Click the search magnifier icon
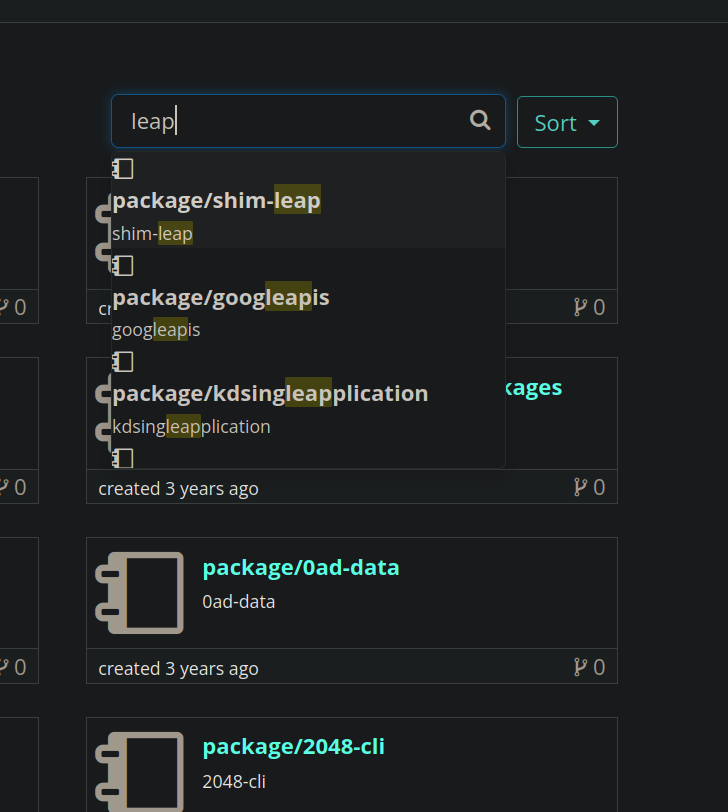Image resolution: width=728 pixels, height=812 pixels. pos(480,120)
